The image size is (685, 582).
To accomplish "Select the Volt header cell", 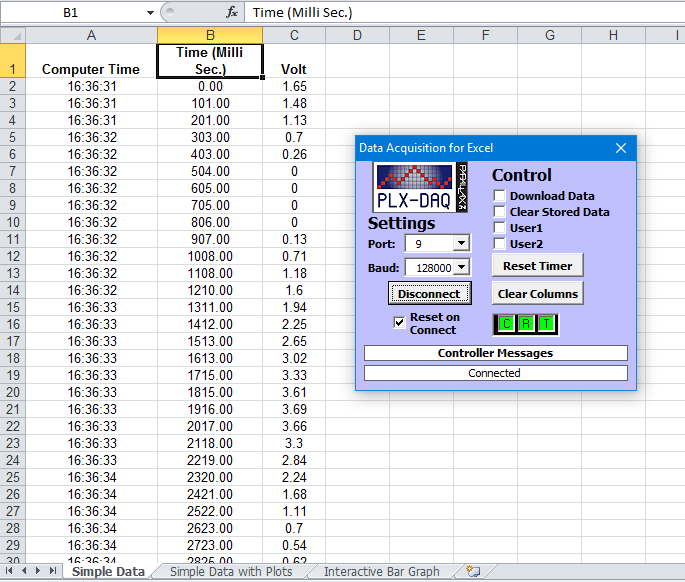I will (294, 61).
